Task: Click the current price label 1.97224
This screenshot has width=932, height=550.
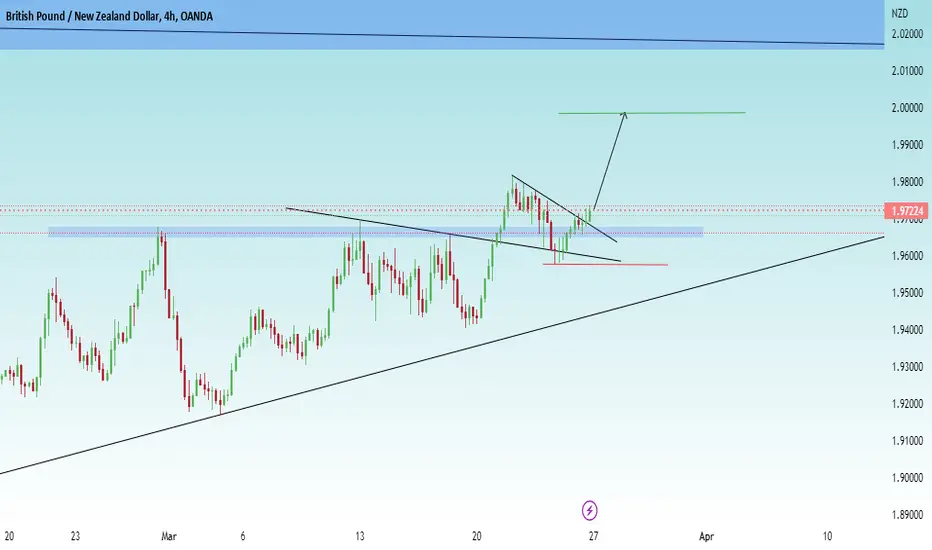Action: (x=906, y=210)
